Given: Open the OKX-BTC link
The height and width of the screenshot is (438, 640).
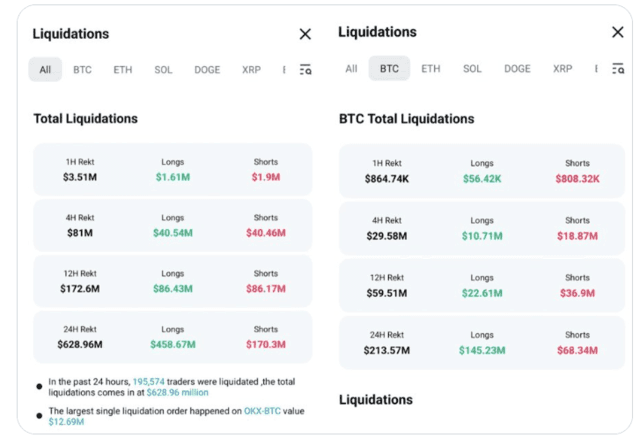Looking at the screenshot, I should [x=262, y=411].
